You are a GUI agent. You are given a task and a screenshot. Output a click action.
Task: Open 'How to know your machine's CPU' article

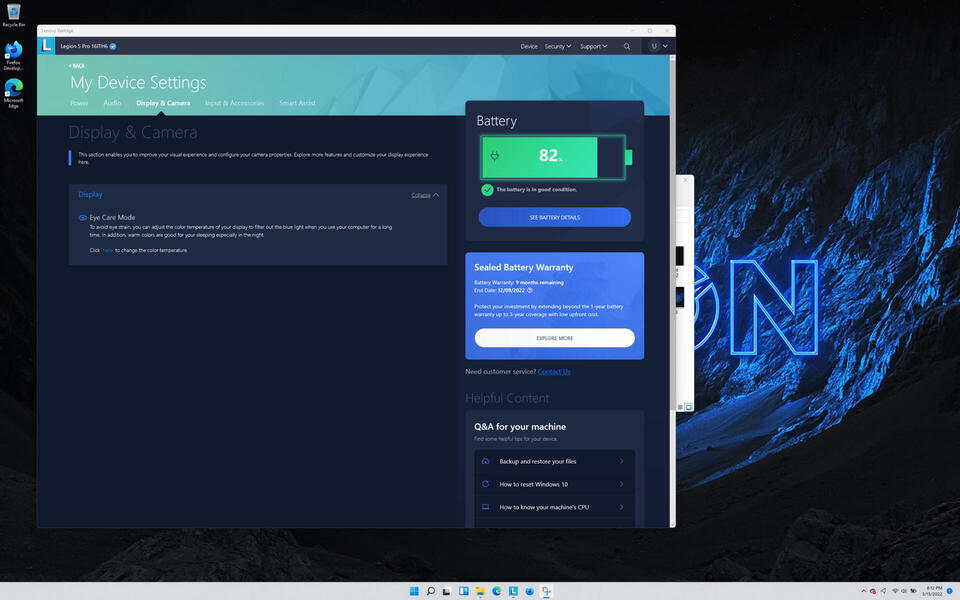554,507
